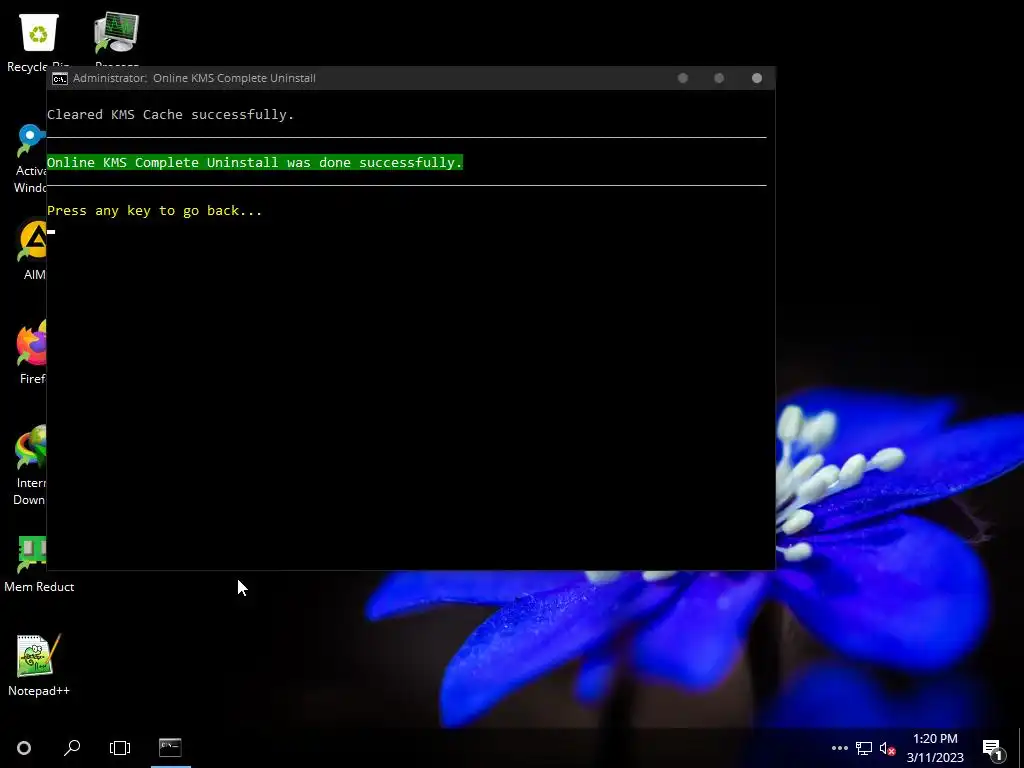Image resolution: width=1024 pixels, height=768 pixels.
Task: Click the green highlighted uninstall success message
Action: [255, 162]
